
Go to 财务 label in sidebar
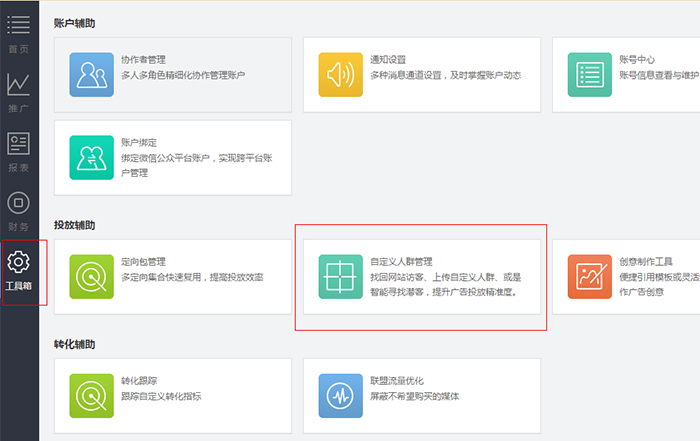(18, 227)
